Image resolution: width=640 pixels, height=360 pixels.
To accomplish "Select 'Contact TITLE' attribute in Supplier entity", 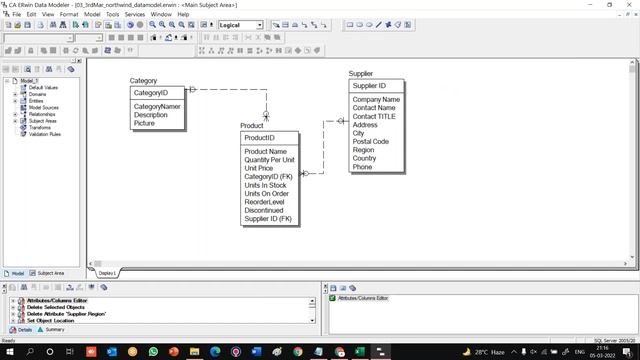I will (x=374, y=116).
